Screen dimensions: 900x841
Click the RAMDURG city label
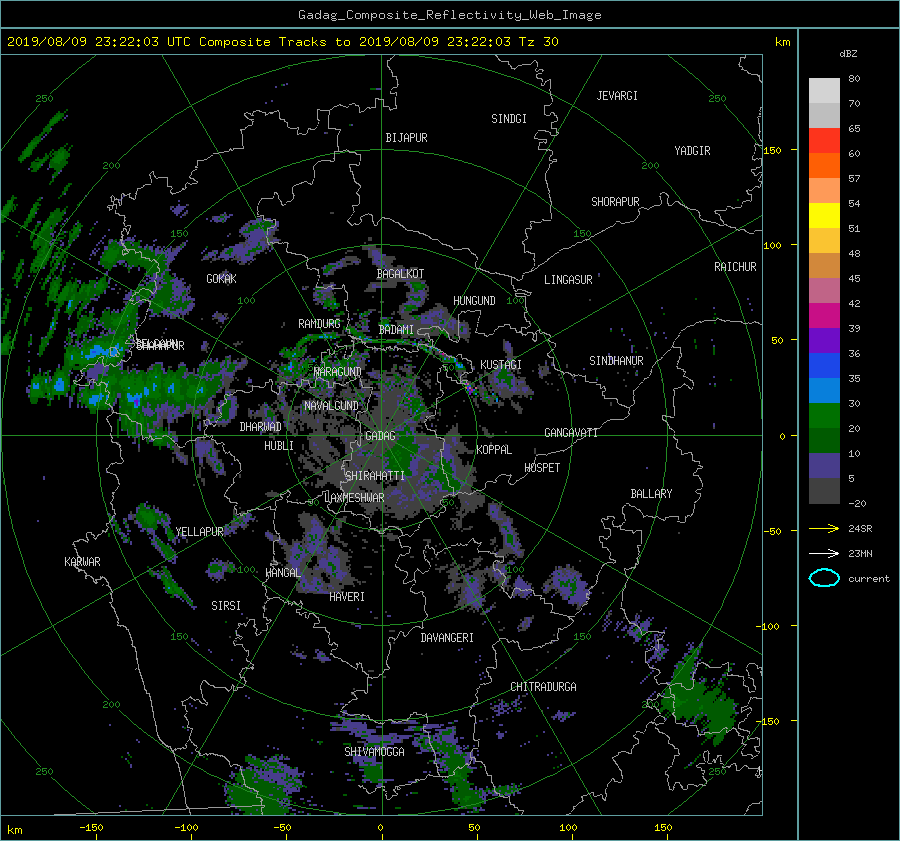(319, 324)
